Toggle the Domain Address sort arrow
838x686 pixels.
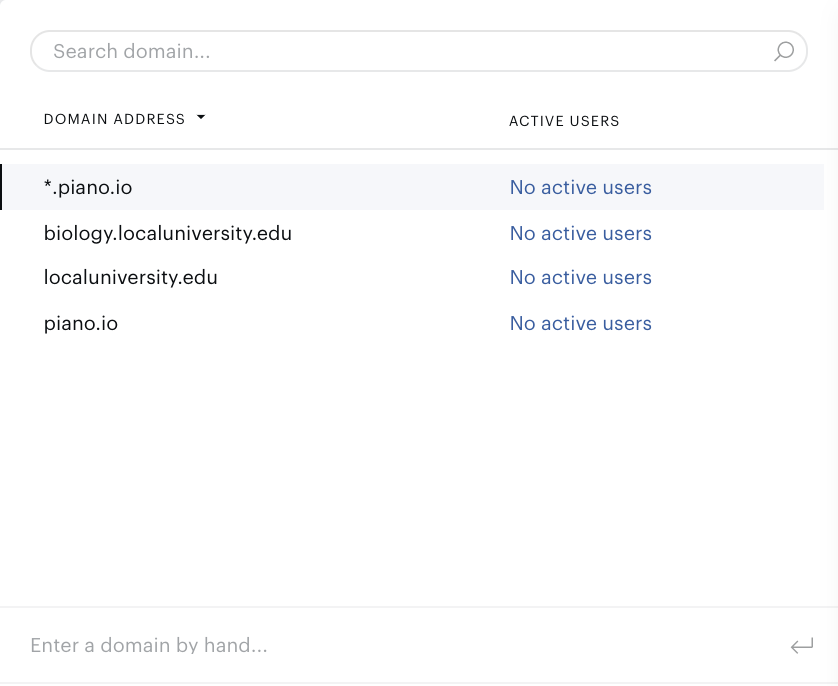pyautogui.click(x=201, y=118)
